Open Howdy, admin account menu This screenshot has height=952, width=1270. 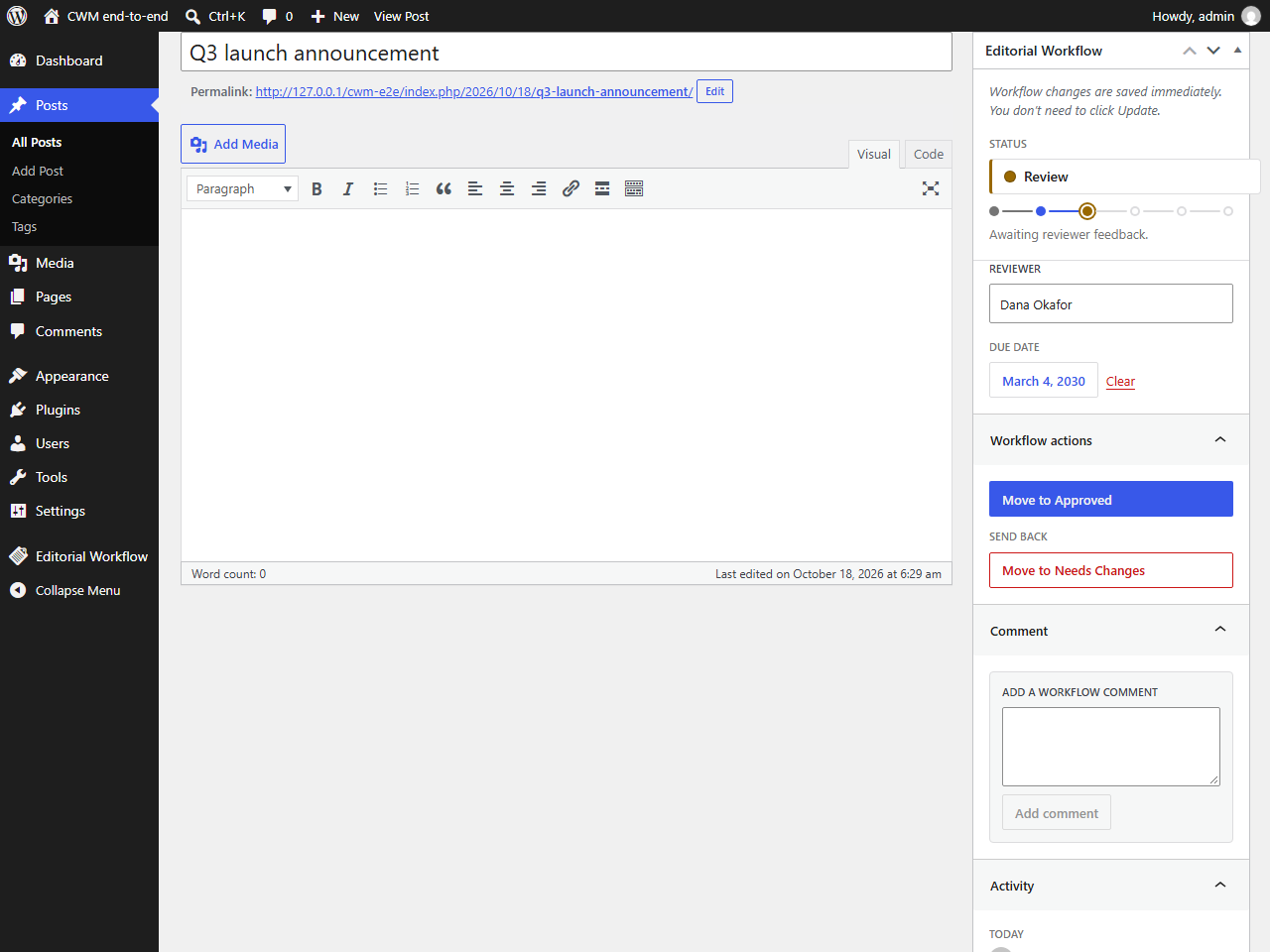1206,16
